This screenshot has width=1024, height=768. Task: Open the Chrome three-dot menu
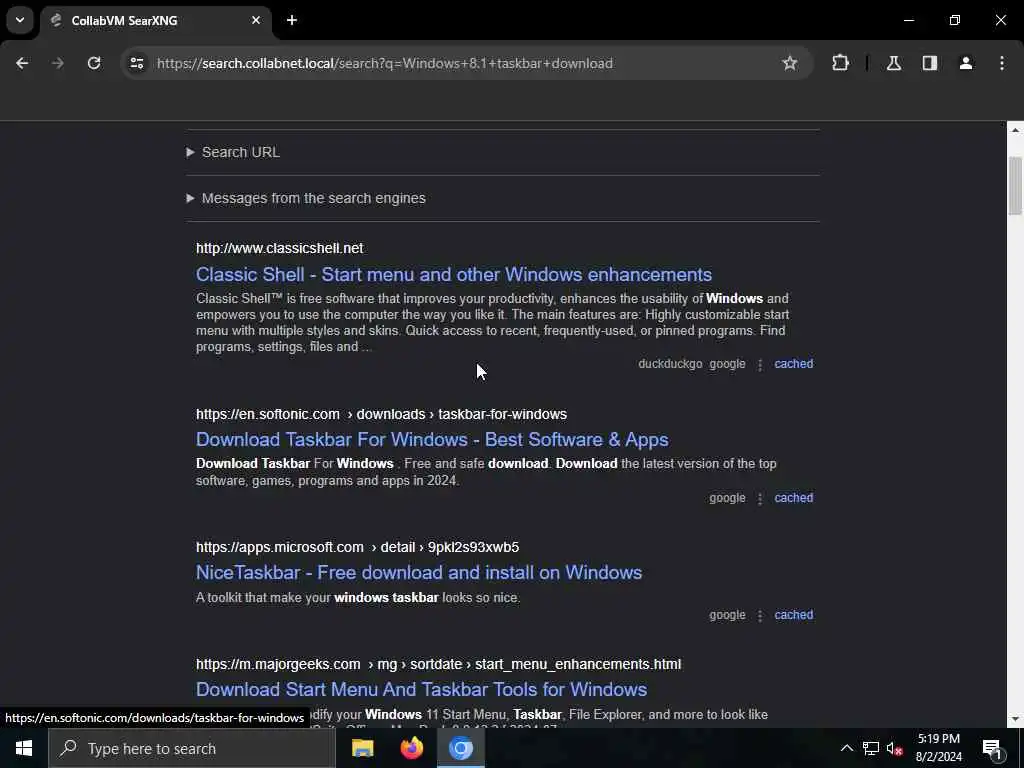(1002, 63)
